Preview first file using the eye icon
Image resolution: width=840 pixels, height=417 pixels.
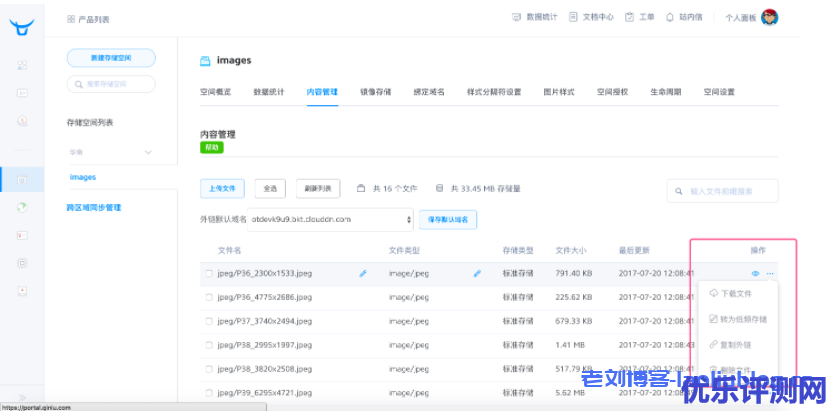(755, 273)
